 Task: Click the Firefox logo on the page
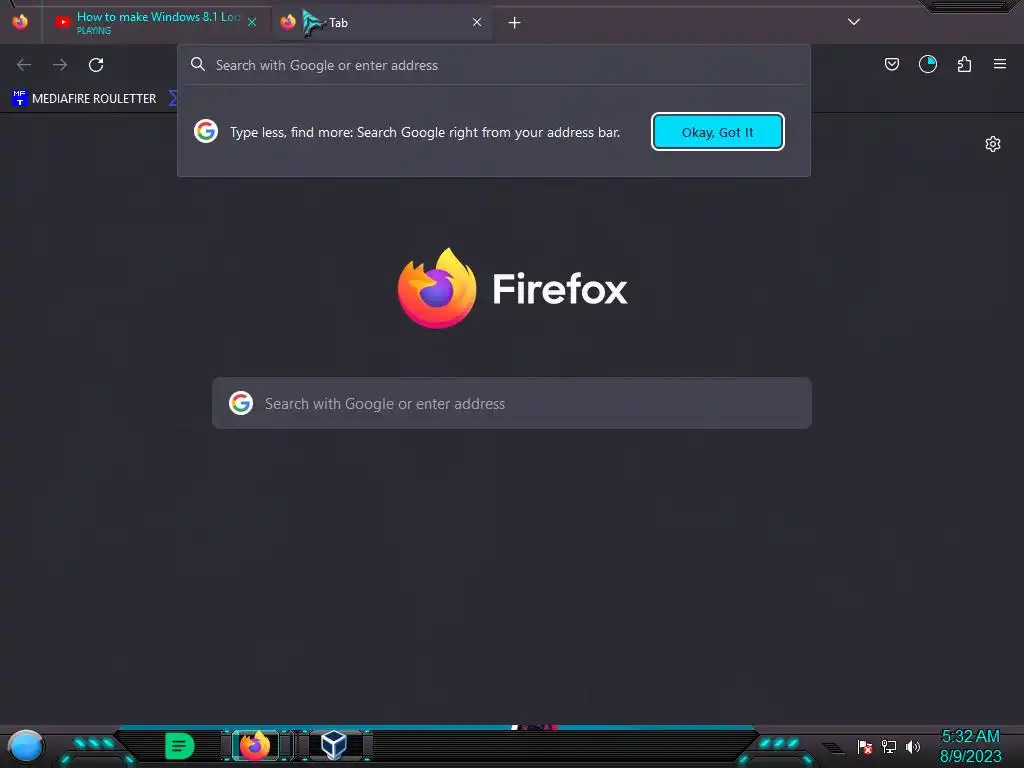point(437,288)
